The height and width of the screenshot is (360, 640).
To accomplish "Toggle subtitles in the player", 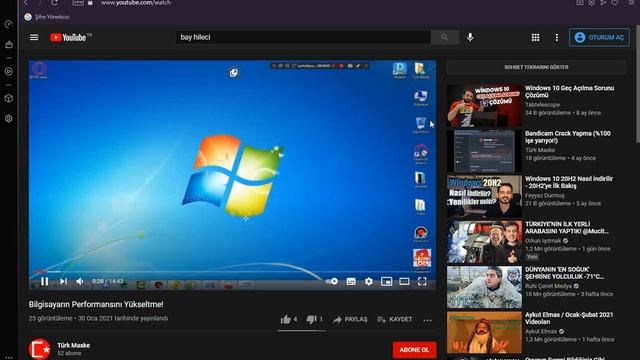I will coord(351,281).
